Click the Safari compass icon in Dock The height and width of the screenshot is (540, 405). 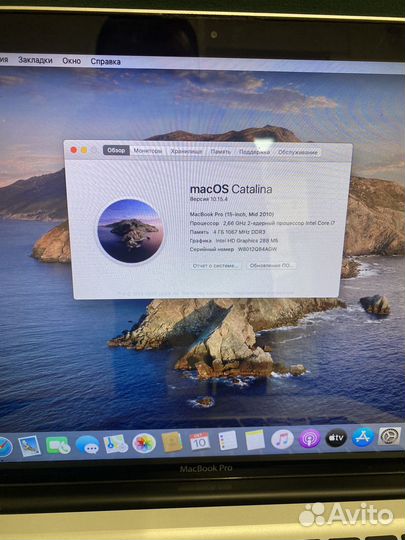5,447
